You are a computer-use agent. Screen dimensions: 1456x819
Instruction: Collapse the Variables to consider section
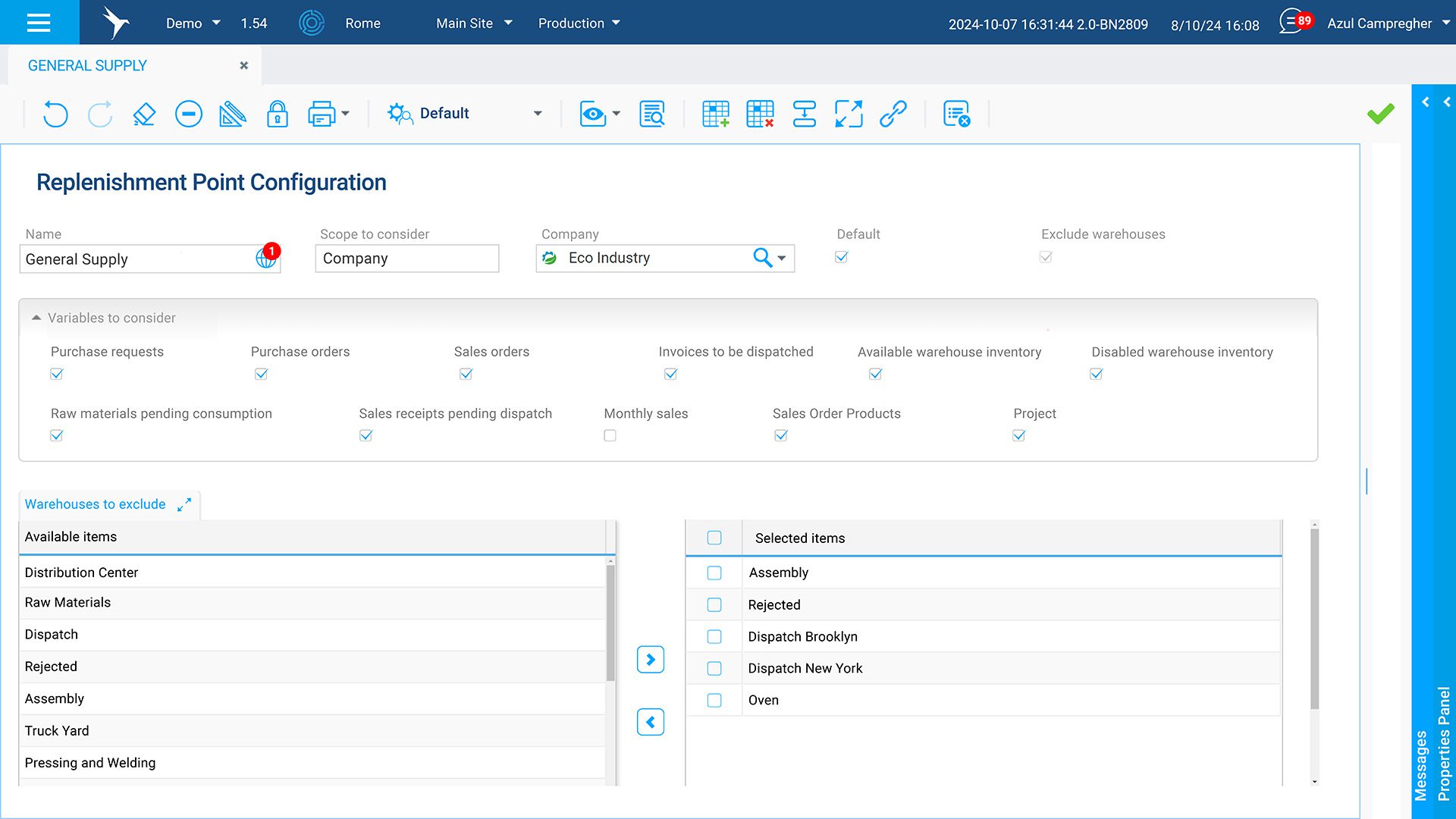[36, 318]
